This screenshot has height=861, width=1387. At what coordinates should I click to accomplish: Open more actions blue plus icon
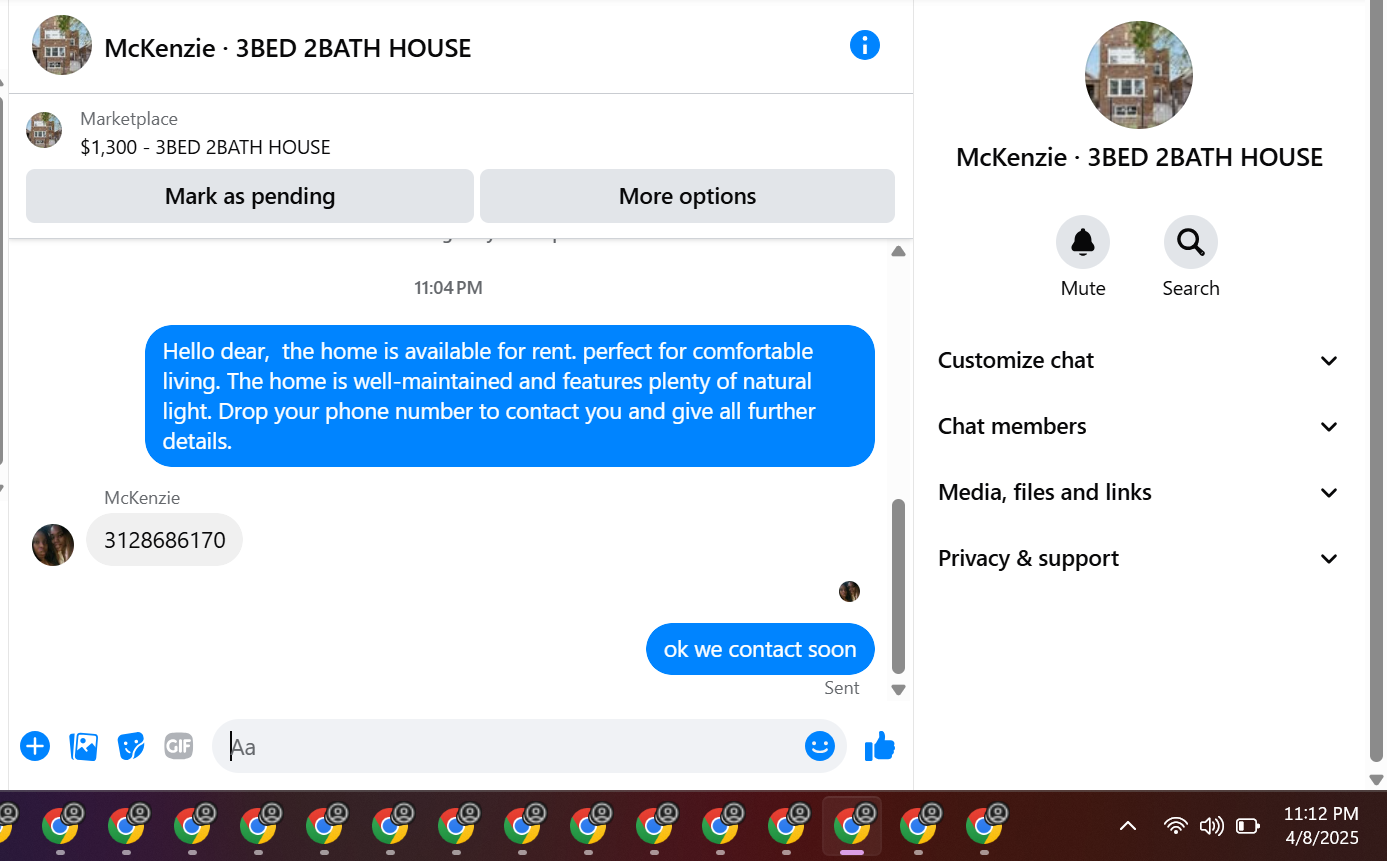click(x=35, y=746)
